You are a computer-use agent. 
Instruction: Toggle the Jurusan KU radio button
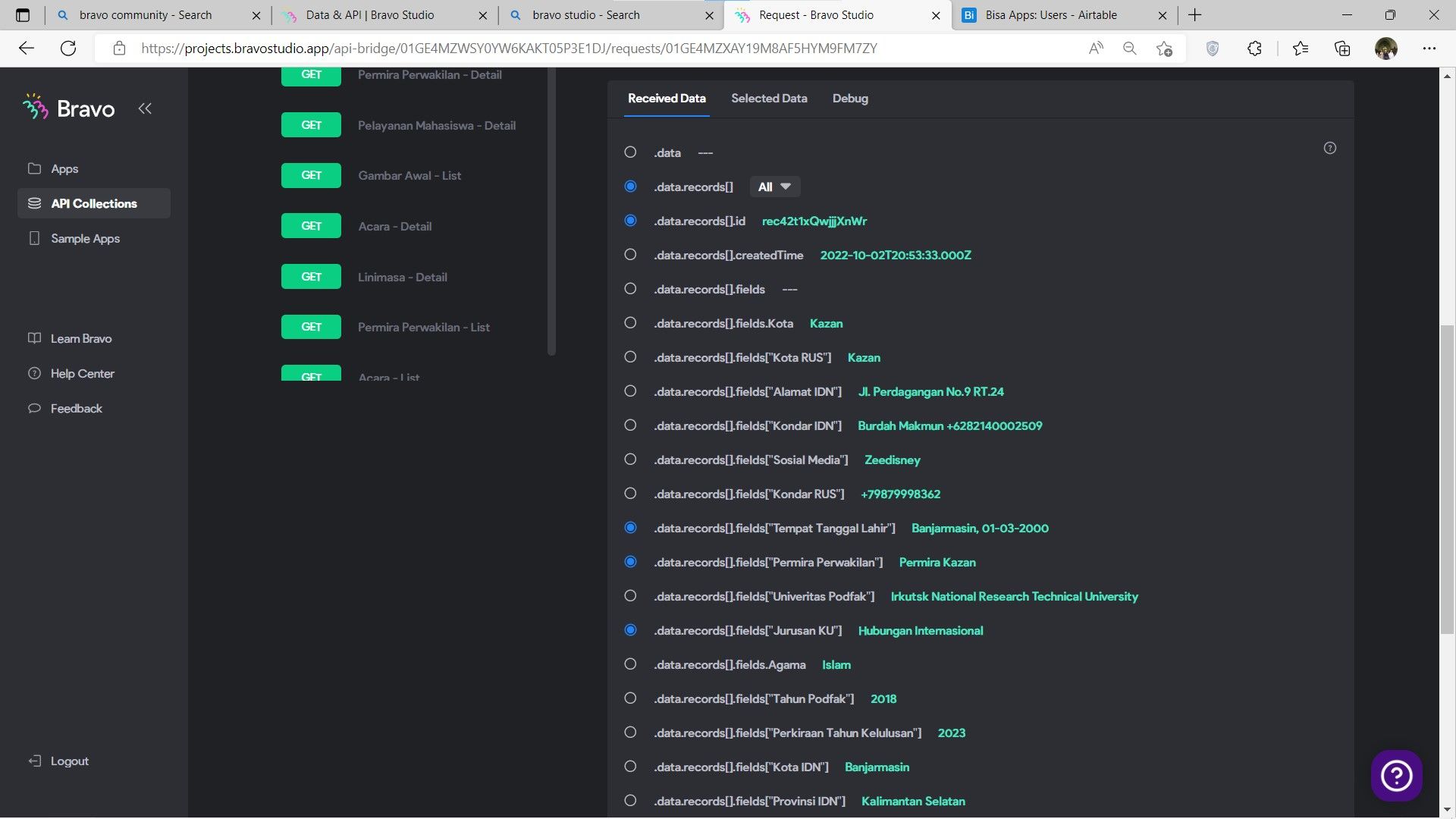coord(630,630)
